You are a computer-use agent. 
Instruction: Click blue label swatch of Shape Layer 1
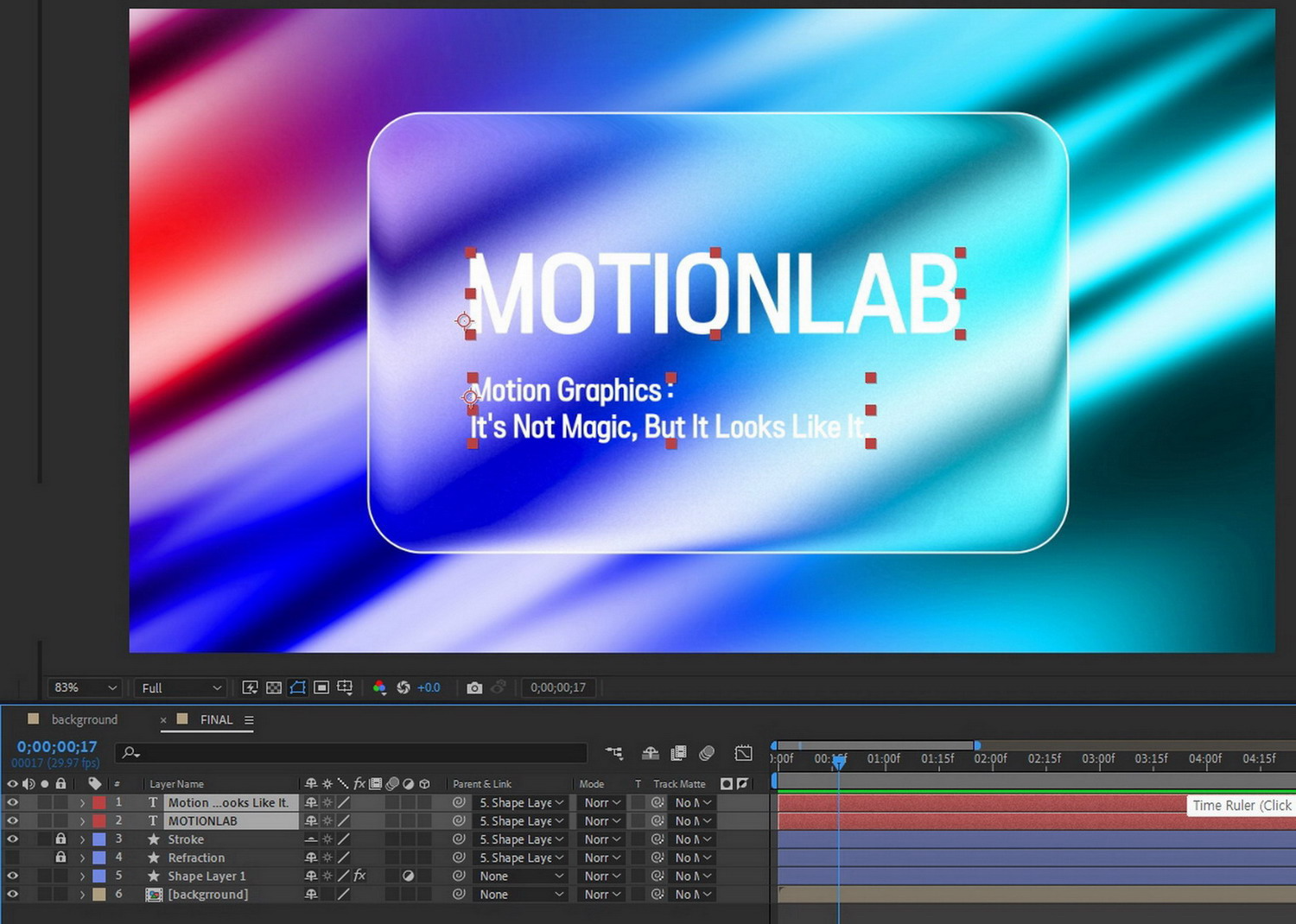coord(98,876)
